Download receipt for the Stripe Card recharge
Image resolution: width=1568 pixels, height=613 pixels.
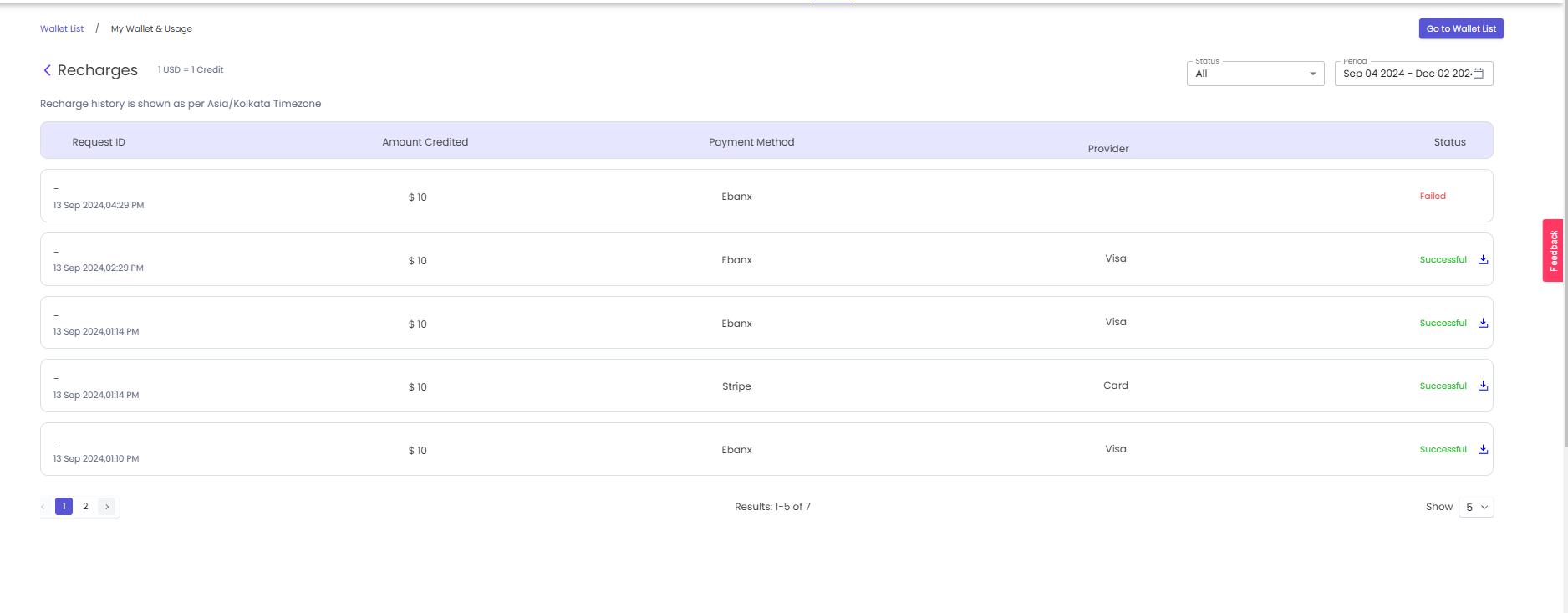[x=1483, y=386]
